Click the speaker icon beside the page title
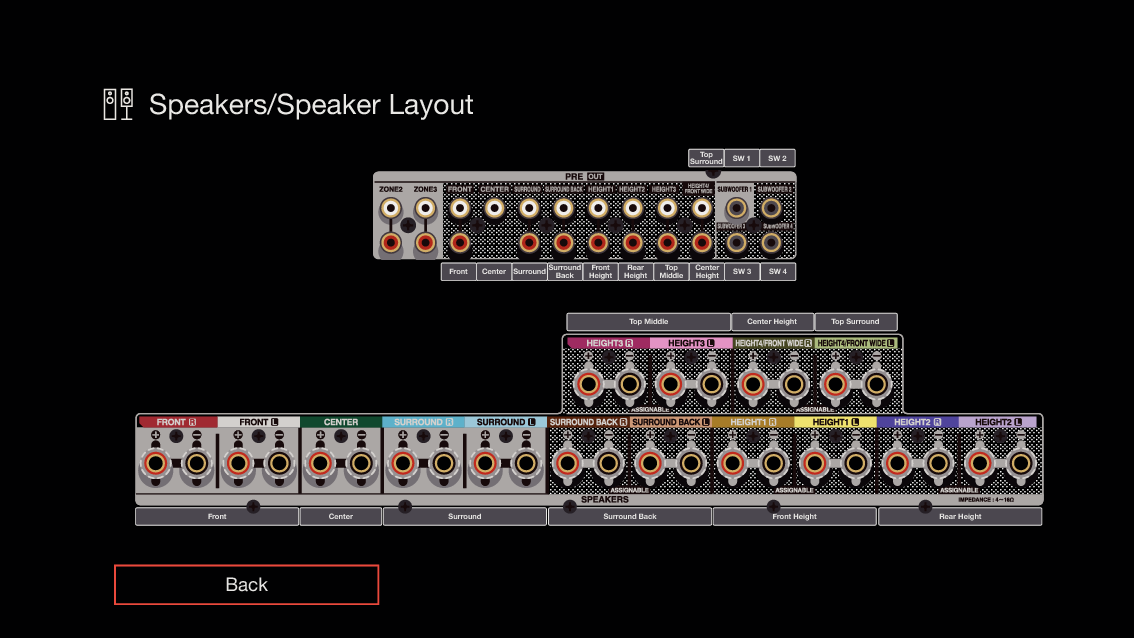Image resolution: width=1134 pixels, height=638 pixels. (x=118, y=104)
